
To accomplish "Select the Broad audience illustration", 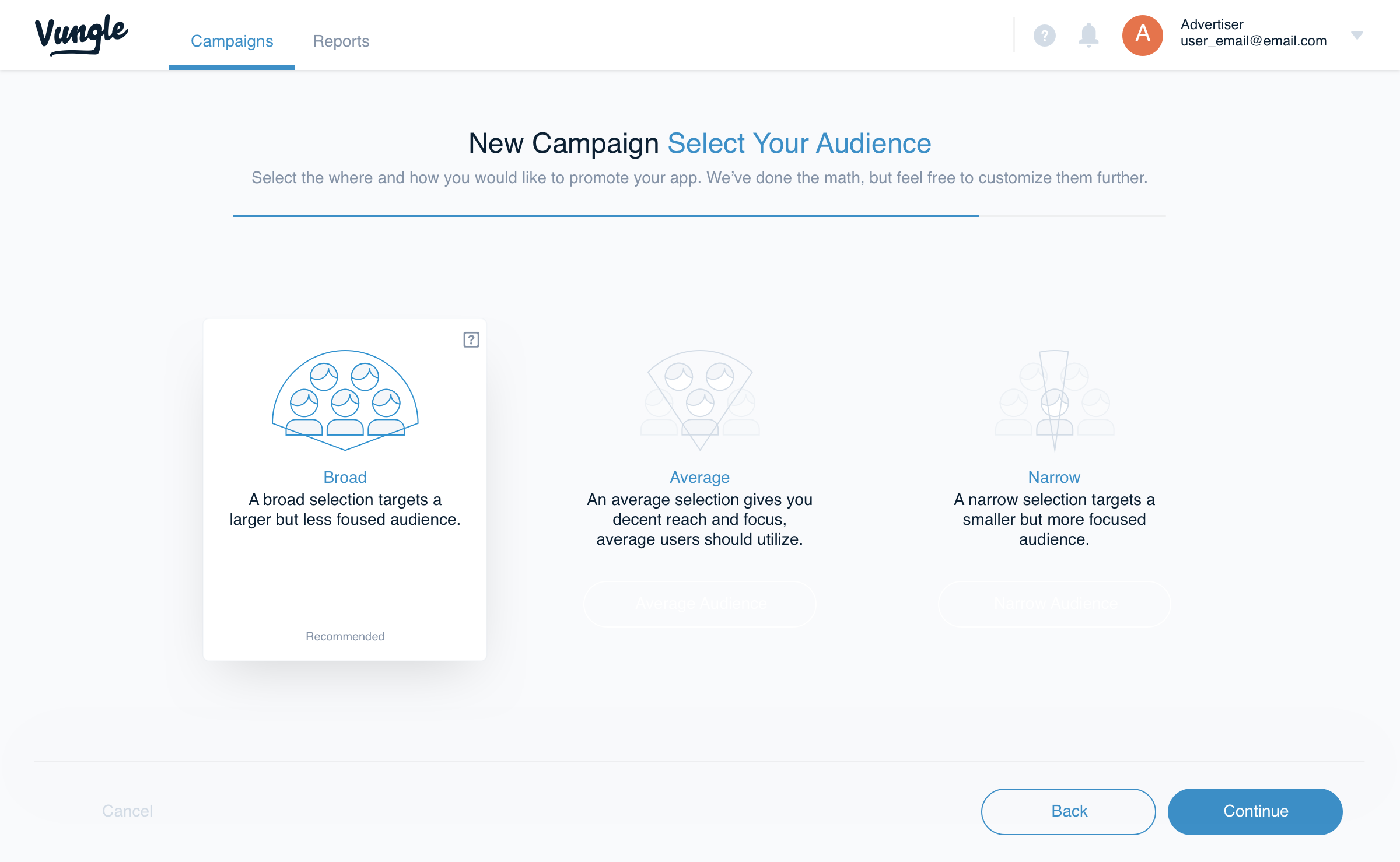I will click(345, 400).
